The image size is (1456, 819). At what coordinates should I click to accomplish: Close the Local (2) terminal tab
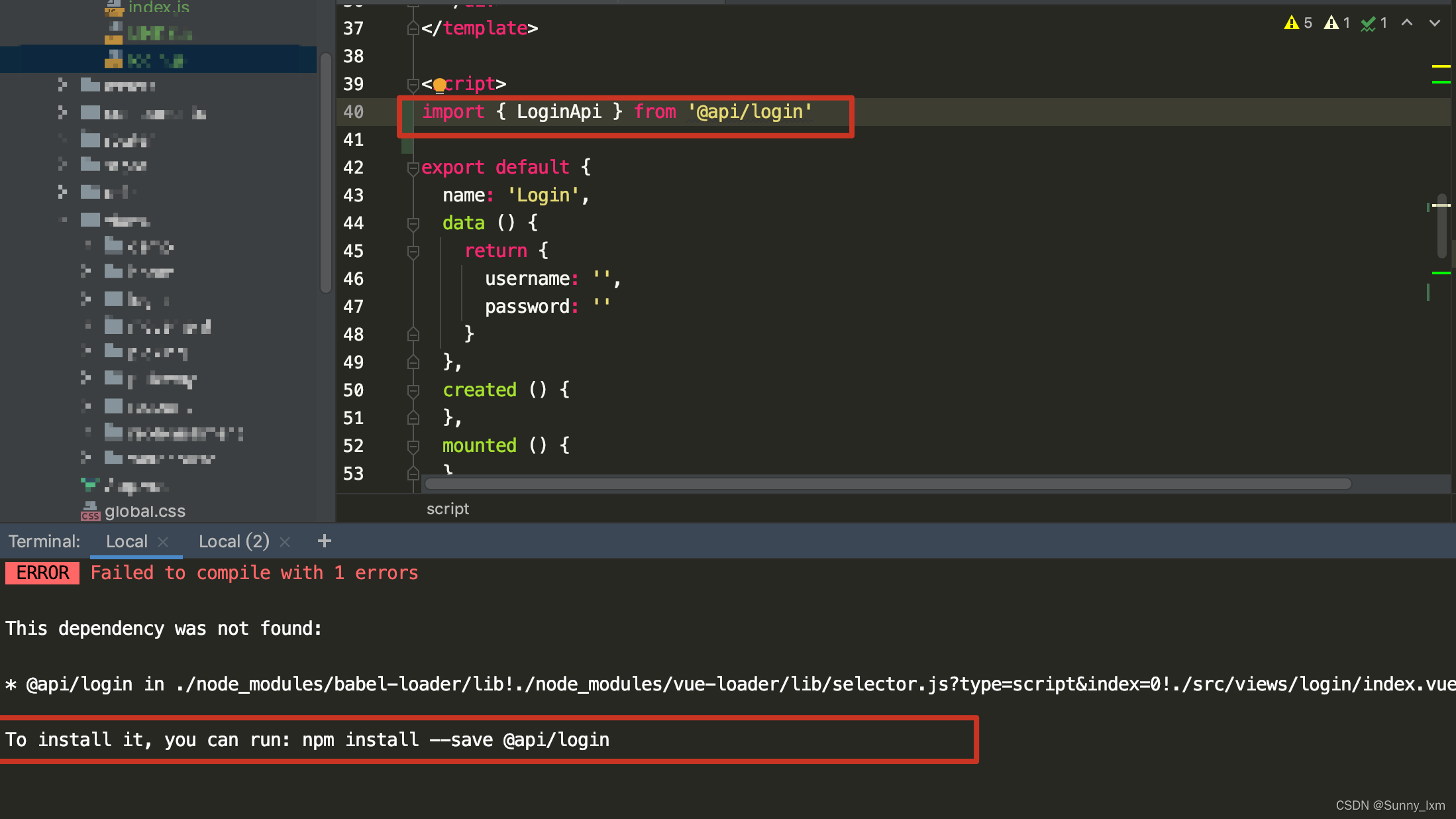(x=286, y=542)
